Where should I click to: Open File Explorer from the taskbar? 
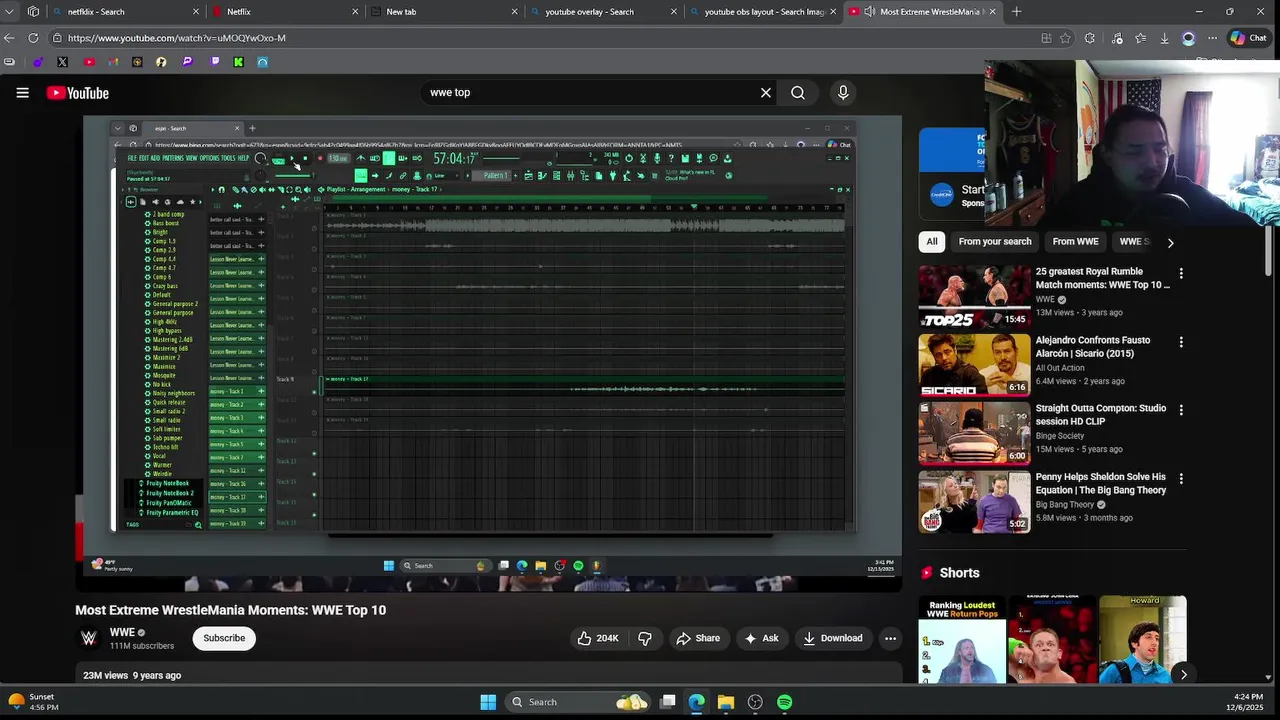[x=726, y=702]
